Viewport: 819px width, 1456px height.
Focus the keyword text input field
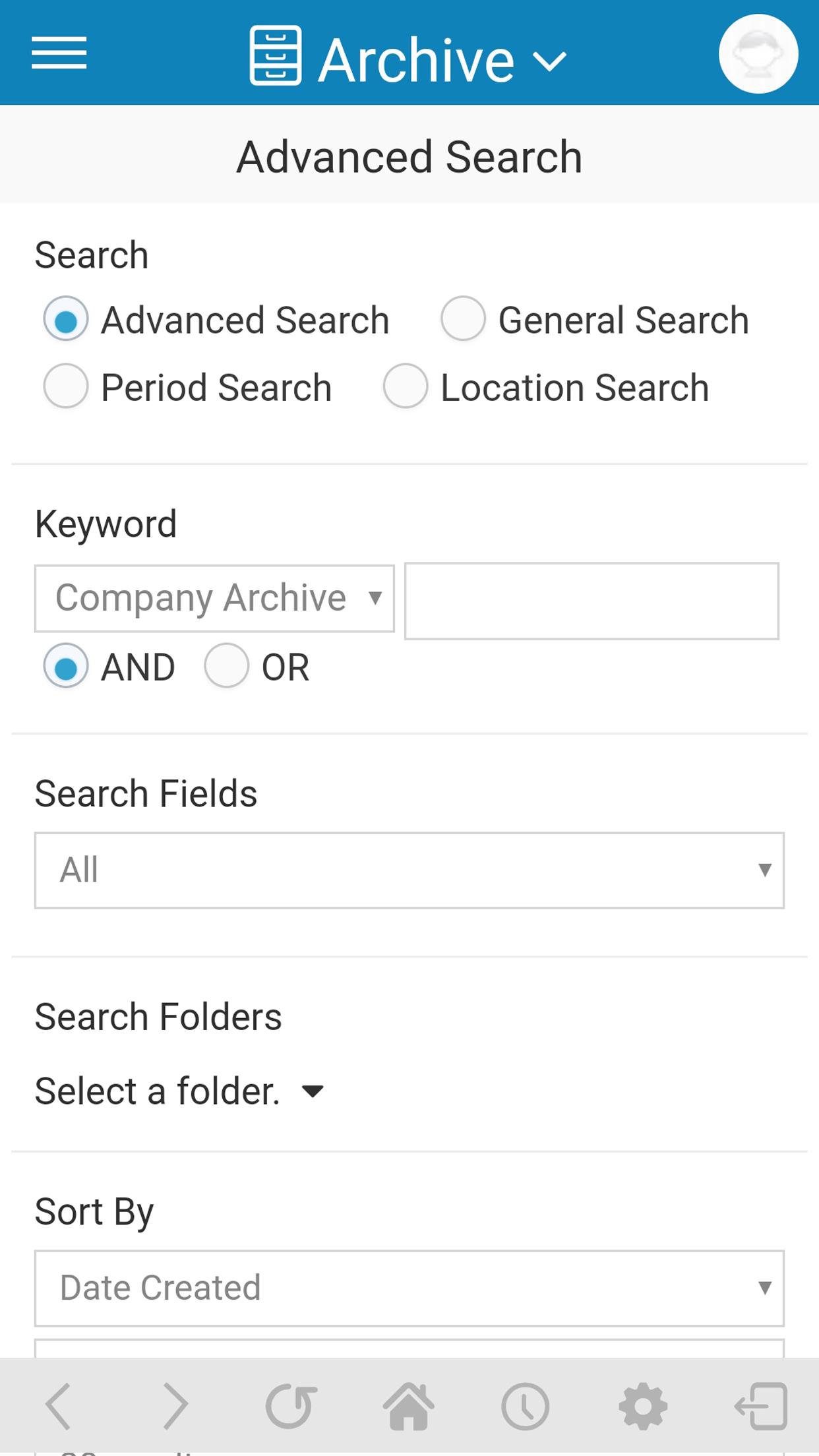591,601
